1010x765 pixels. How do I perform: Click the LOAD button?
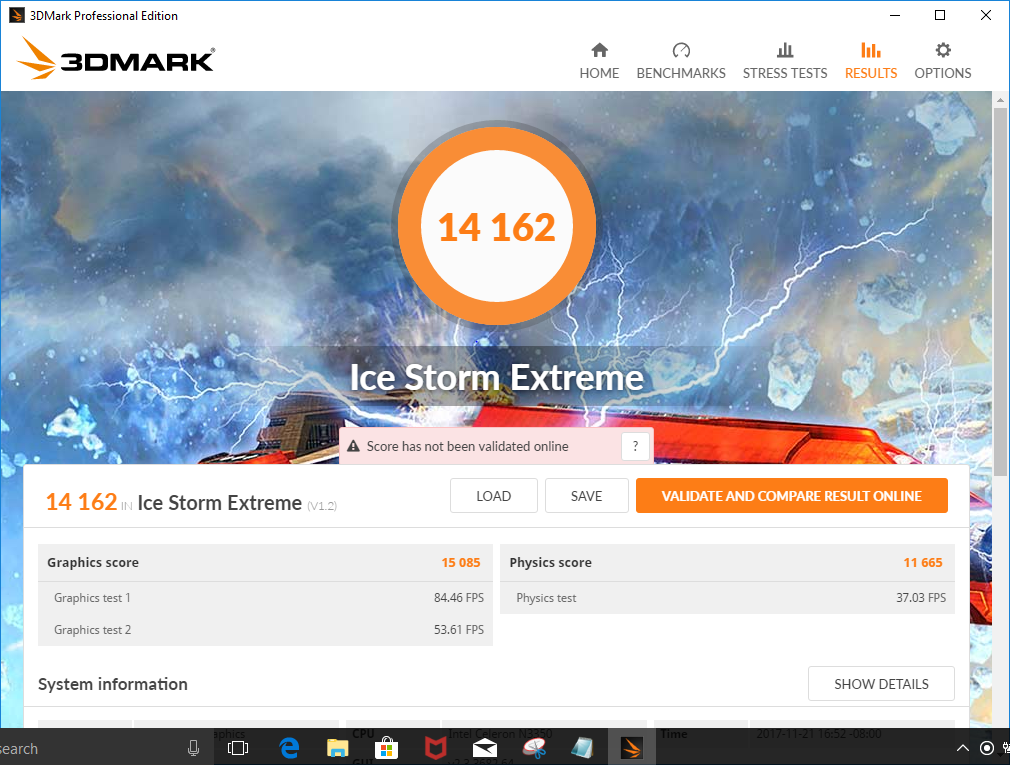[493, 496]
